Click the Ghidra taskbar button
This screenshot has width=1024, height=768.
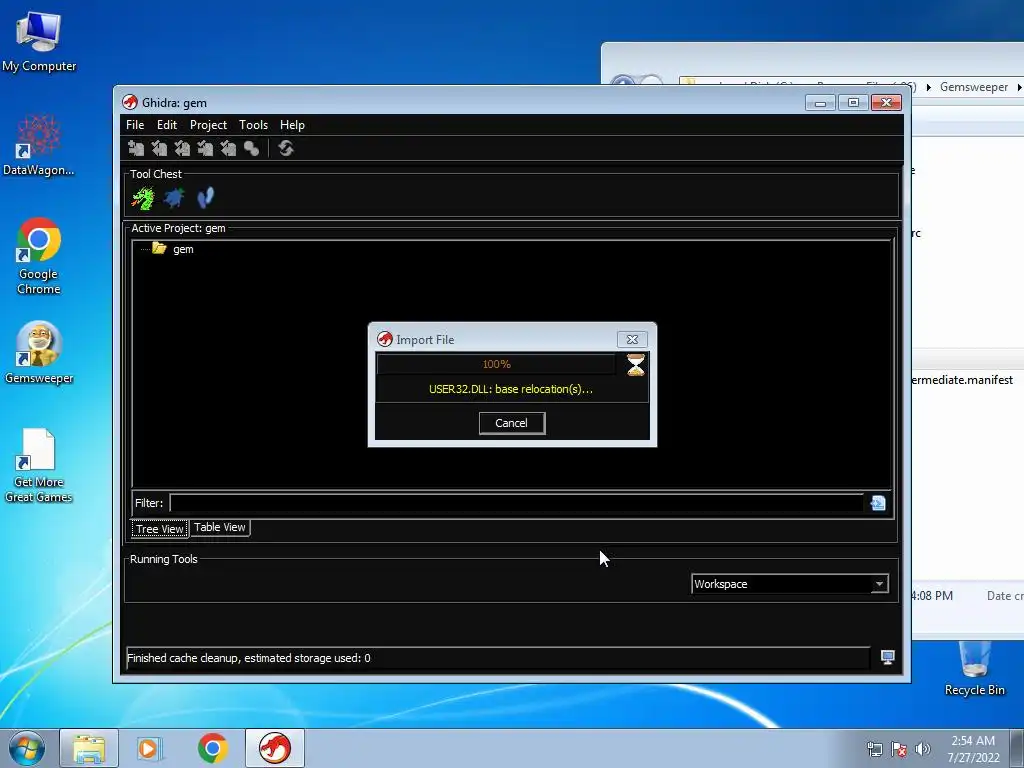275,748
